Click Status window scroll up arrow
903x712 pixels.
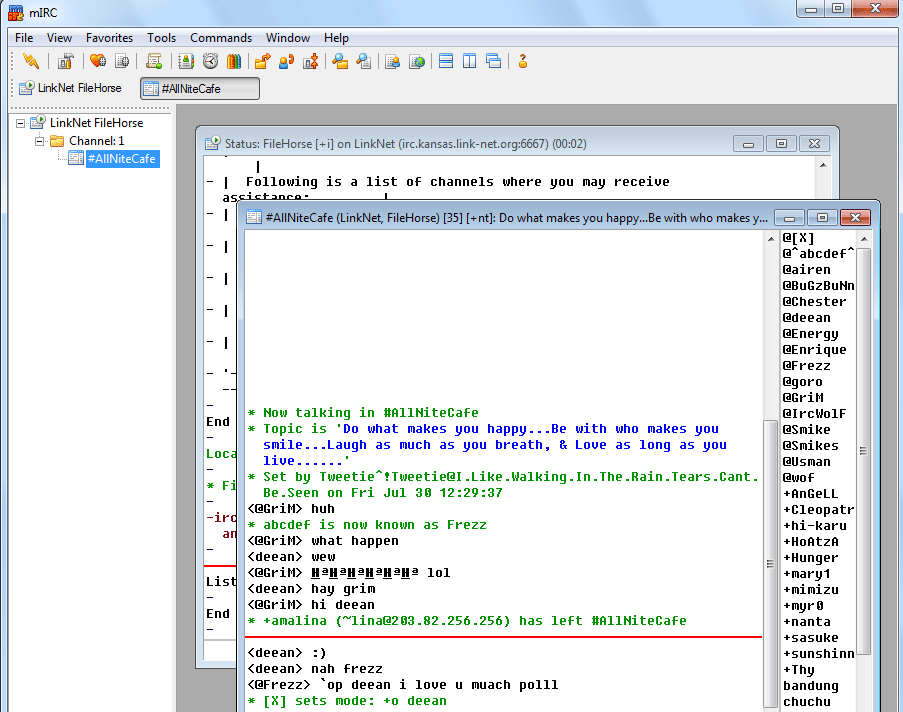click(x=823, y=165)
